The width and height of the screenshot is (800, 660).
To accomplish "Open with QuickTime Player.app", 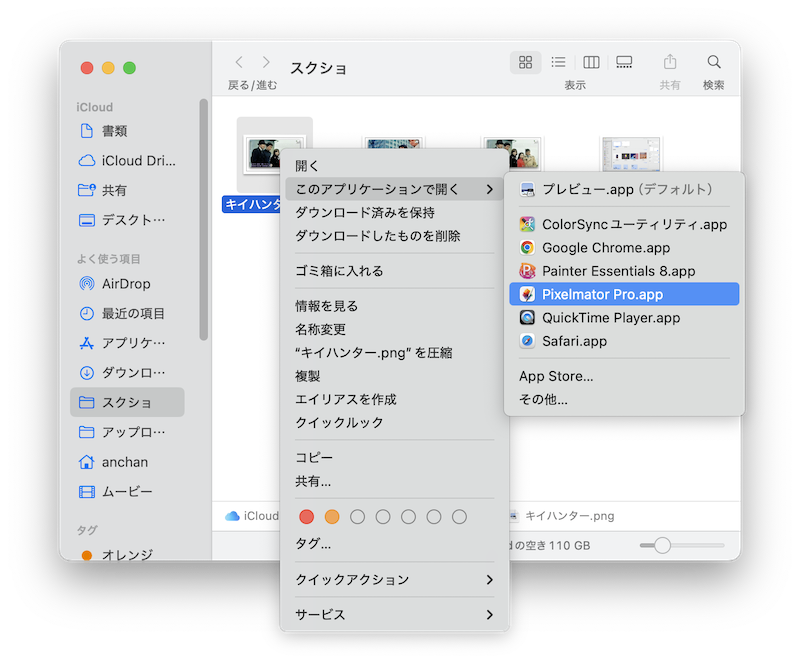I will click(x=624, y=318).
